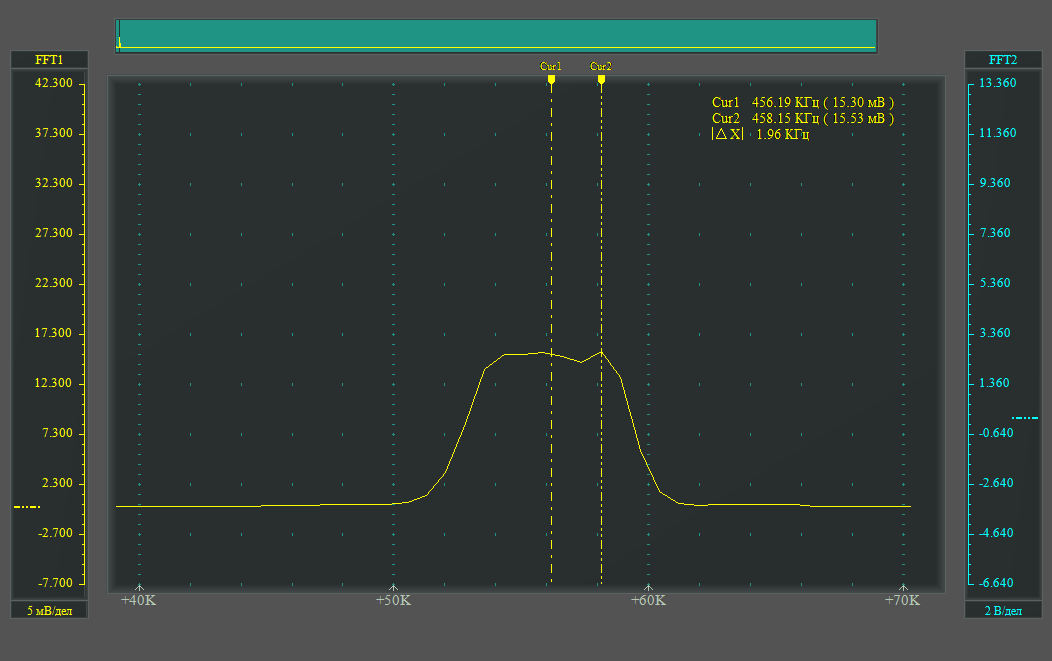Click the teal overview navigation bar
Image resolution: width=1052 pixels, height=661 pixels.
click(496, 36)
